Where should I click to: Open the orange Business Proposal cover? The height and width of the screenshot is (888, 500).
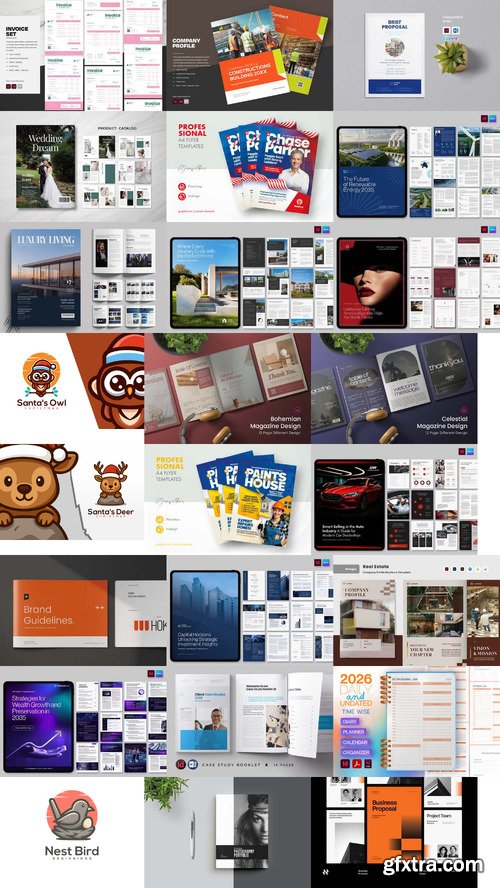point(394,826)
